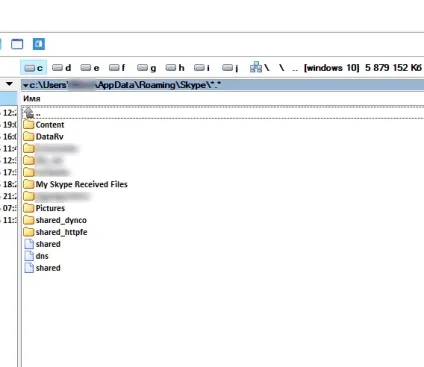Switch to drive j

(x=230, y=68)
